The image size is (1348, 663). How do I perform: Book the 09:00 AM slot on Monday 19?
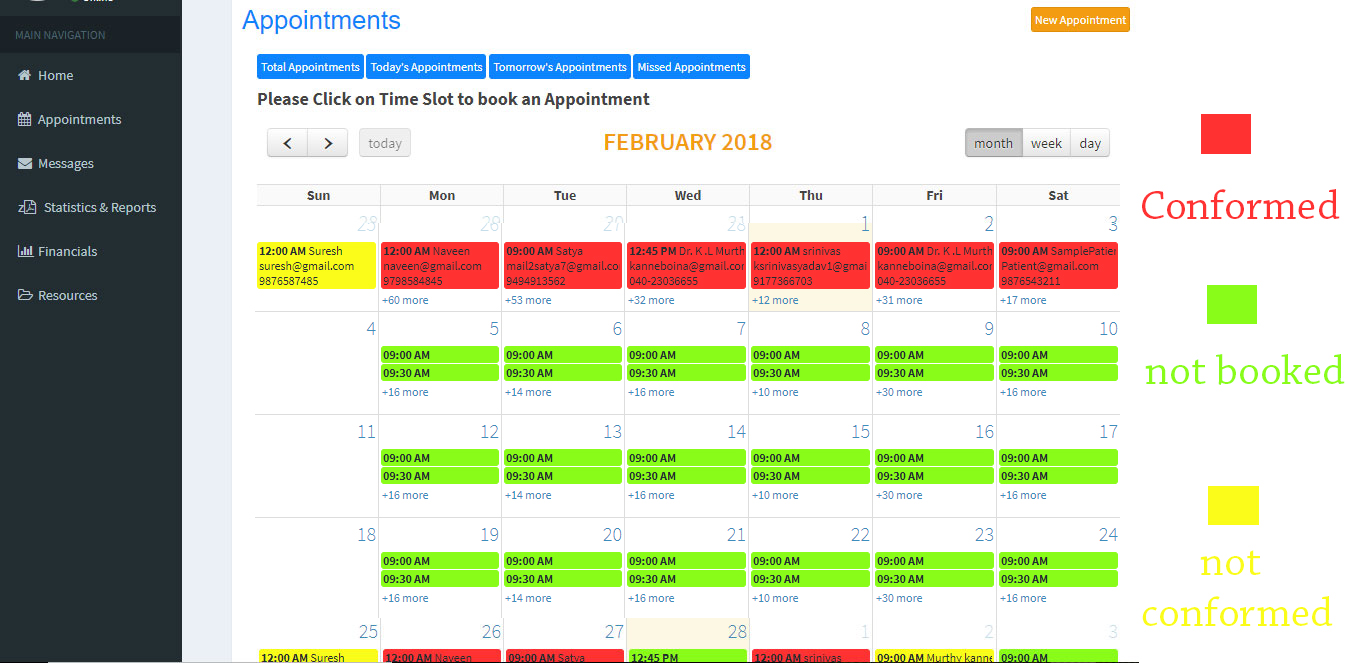pyautogui.click(x=440, y=561)
